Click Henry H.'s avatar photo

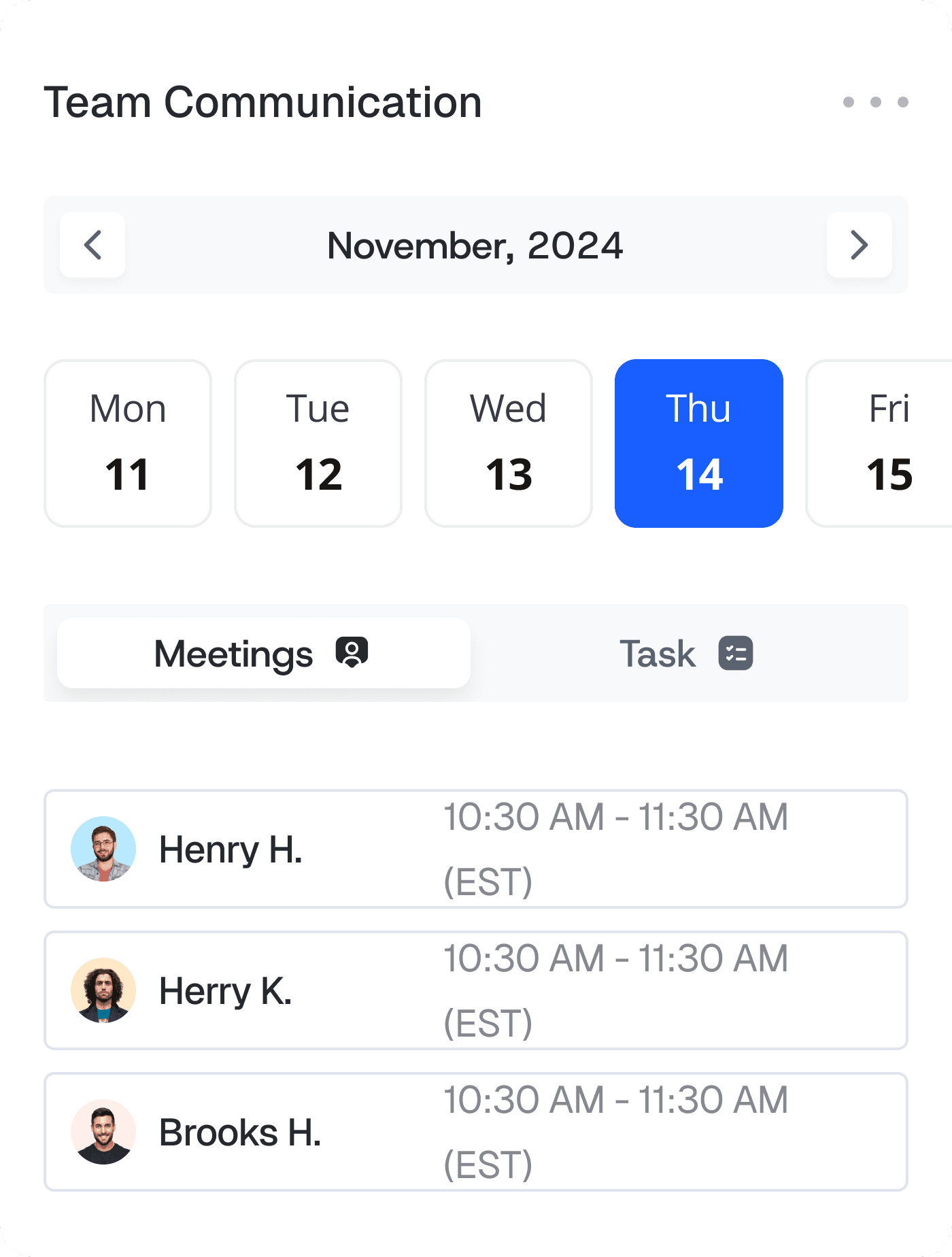[x=103, y=849]
